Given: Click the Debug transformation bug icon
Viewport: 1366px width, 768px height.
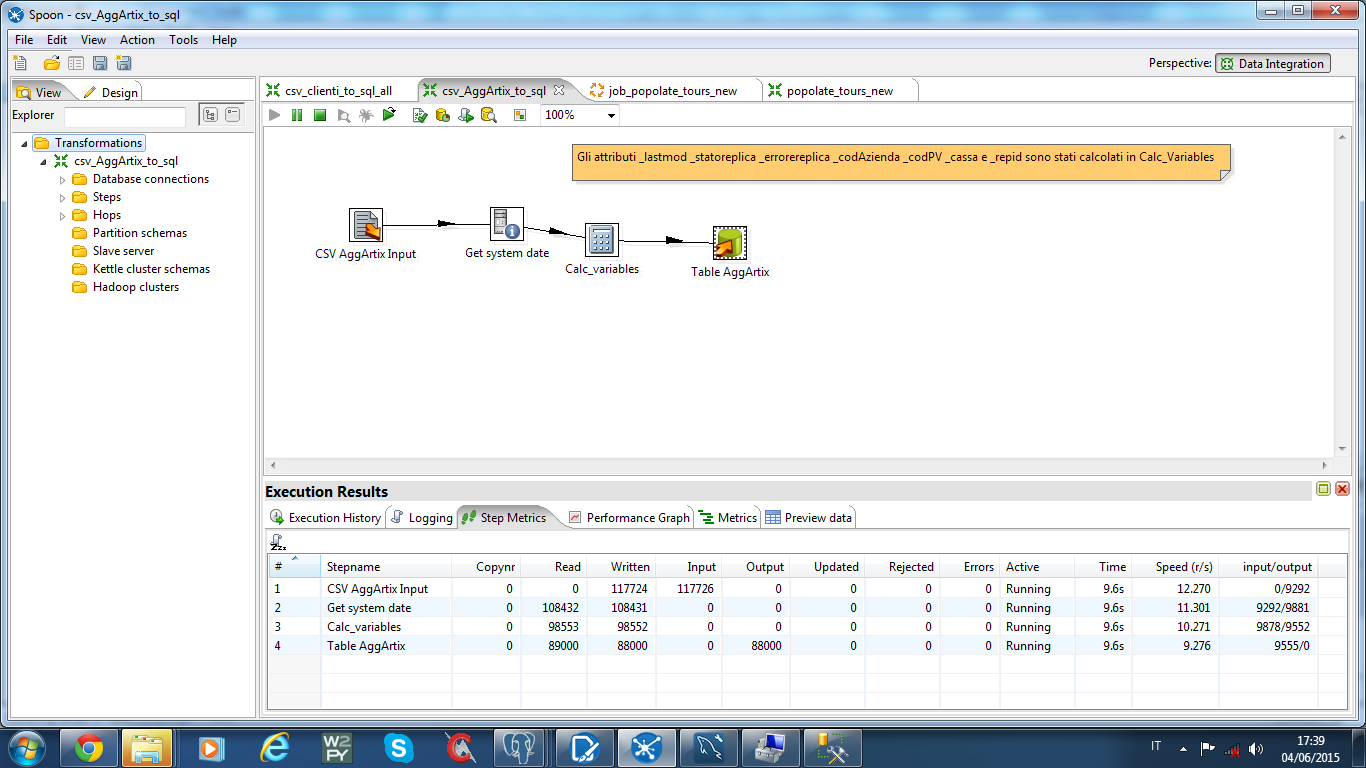Looking at the screenshot, I should pyautogui.click(x=366, y=115).
